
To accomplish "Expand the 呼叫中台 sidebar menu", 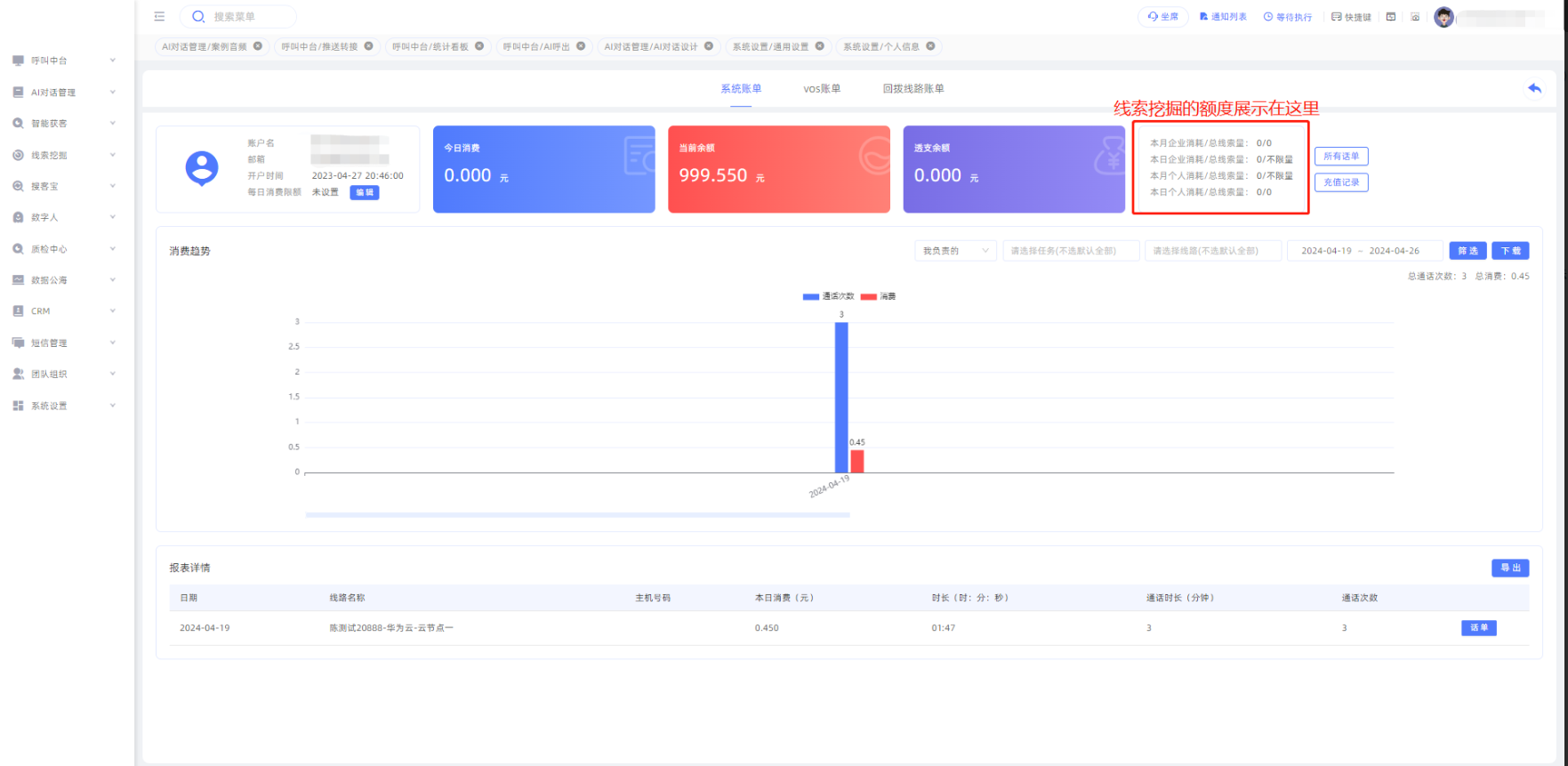I will click(64, 60).
